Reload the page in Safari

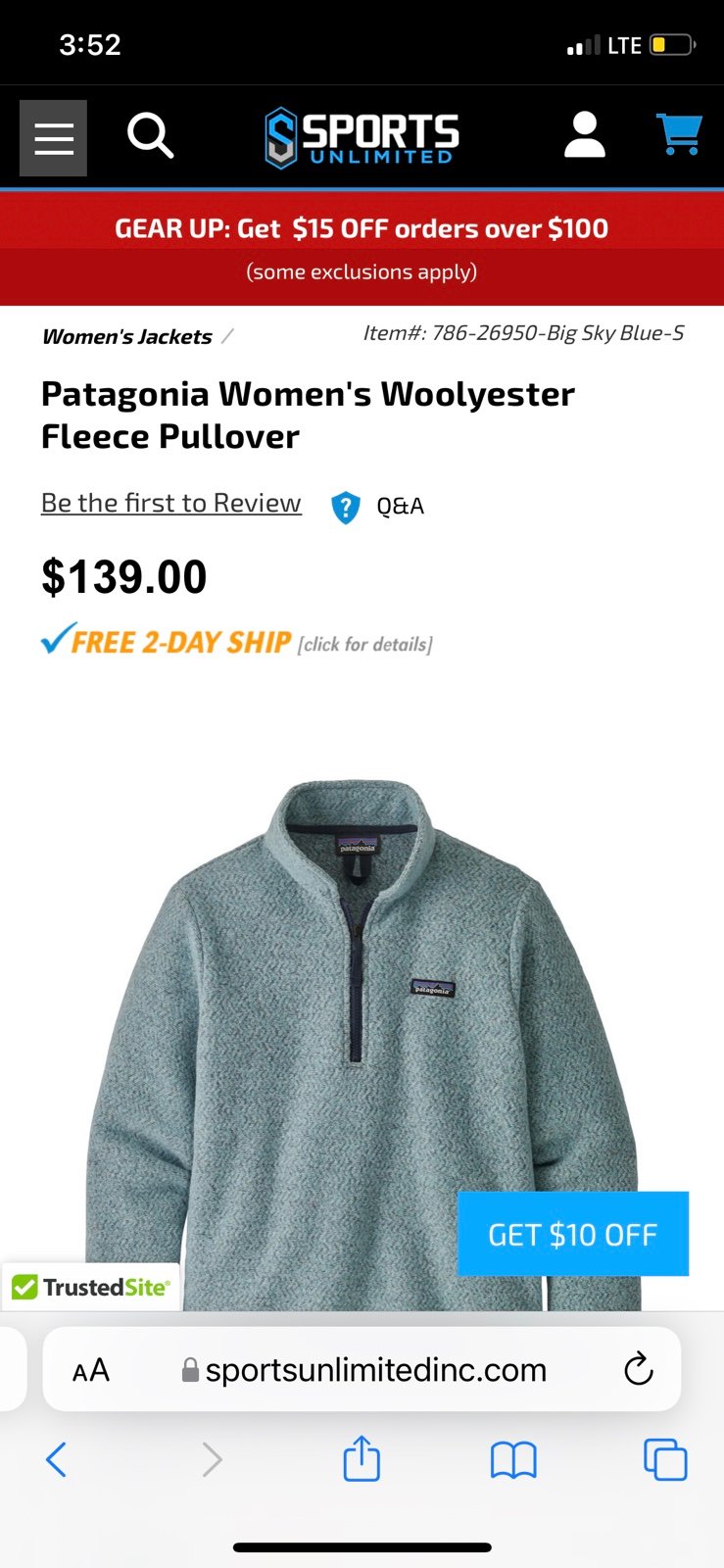point(638,1369)
